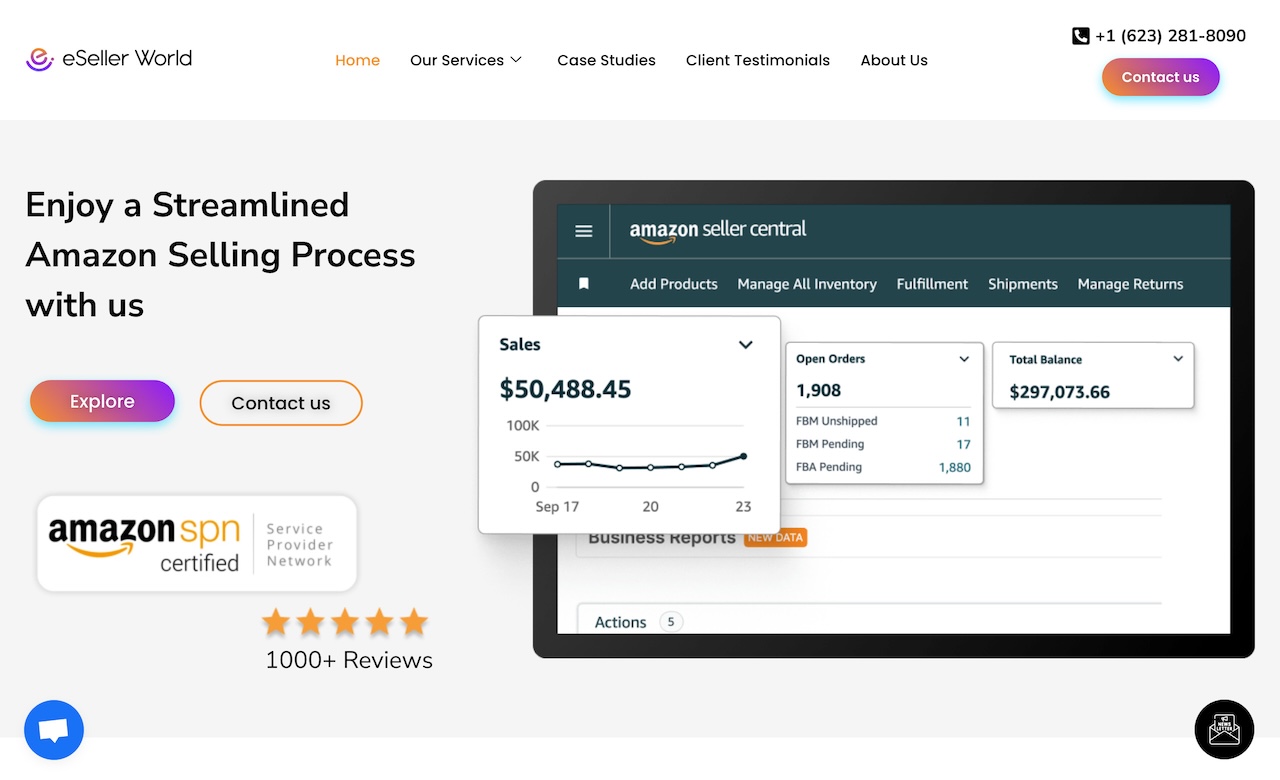
Task: Go to the Home menu item
Action: [x=357, y=60]
